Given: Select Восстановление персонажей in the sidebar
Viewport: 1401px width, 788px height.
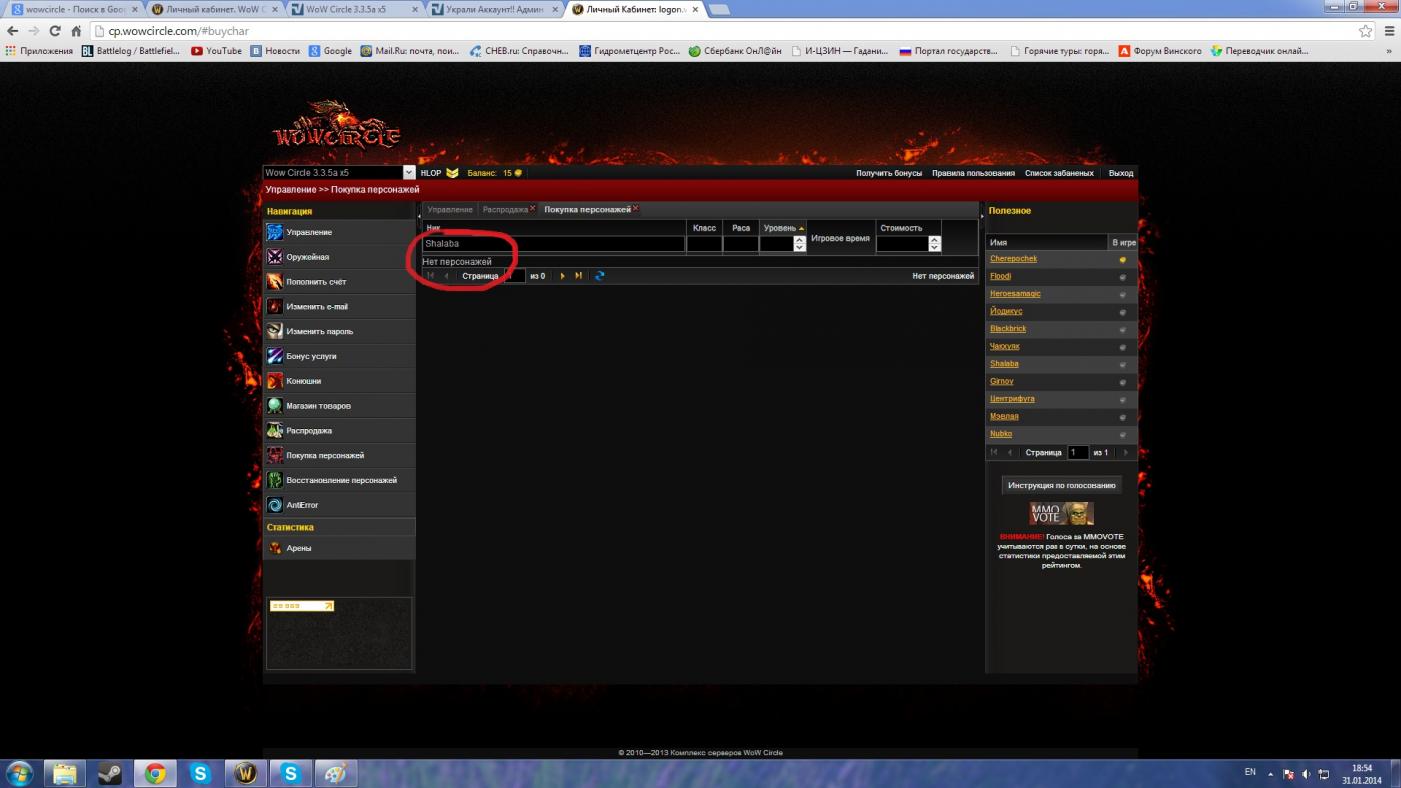Looking at the screenshot, I should pyautogui.click(x=341, y=480).
